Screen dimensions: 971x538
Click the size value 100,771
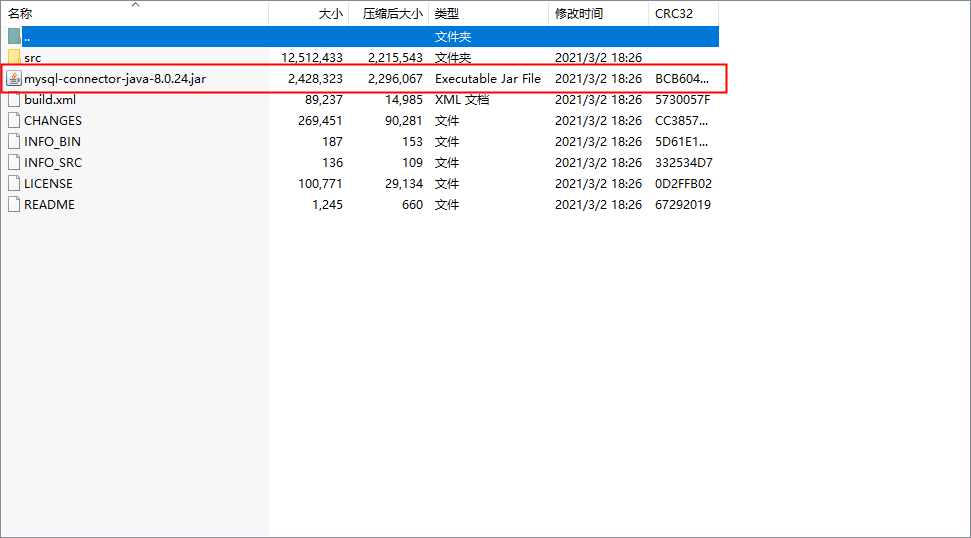tap(320, 184)
